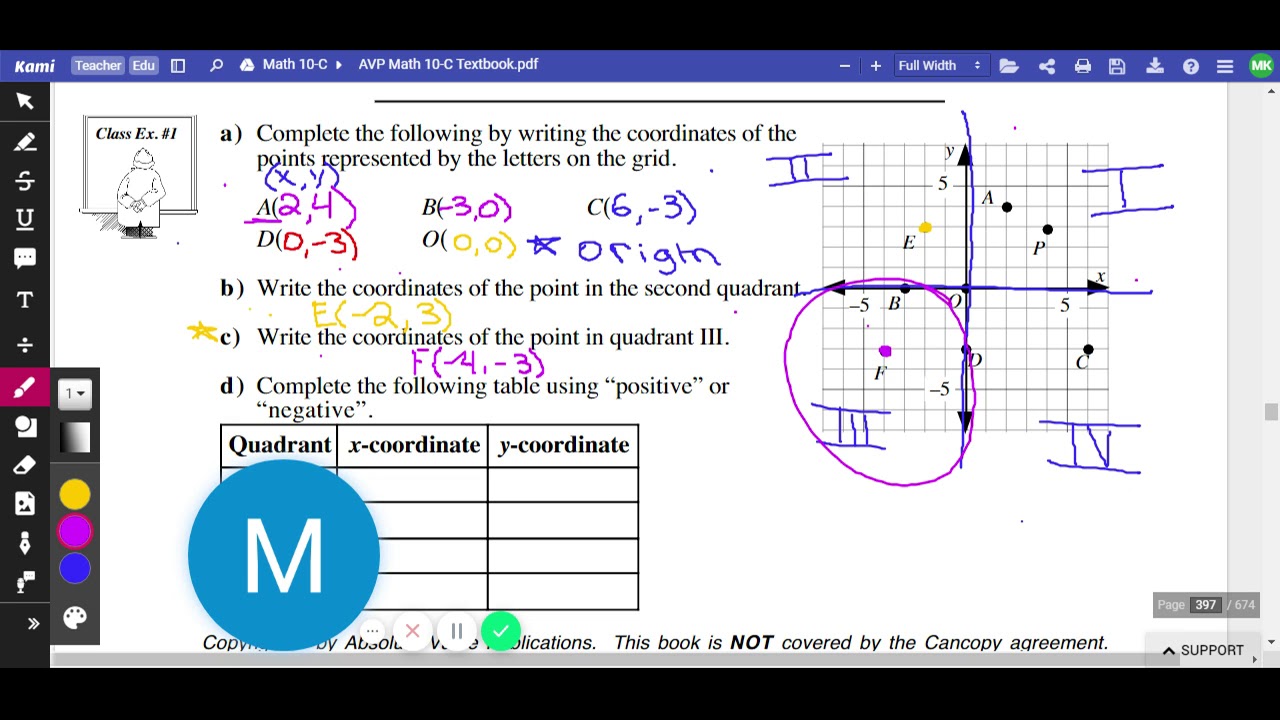Select the comment bubble tool

coord(25,258)
